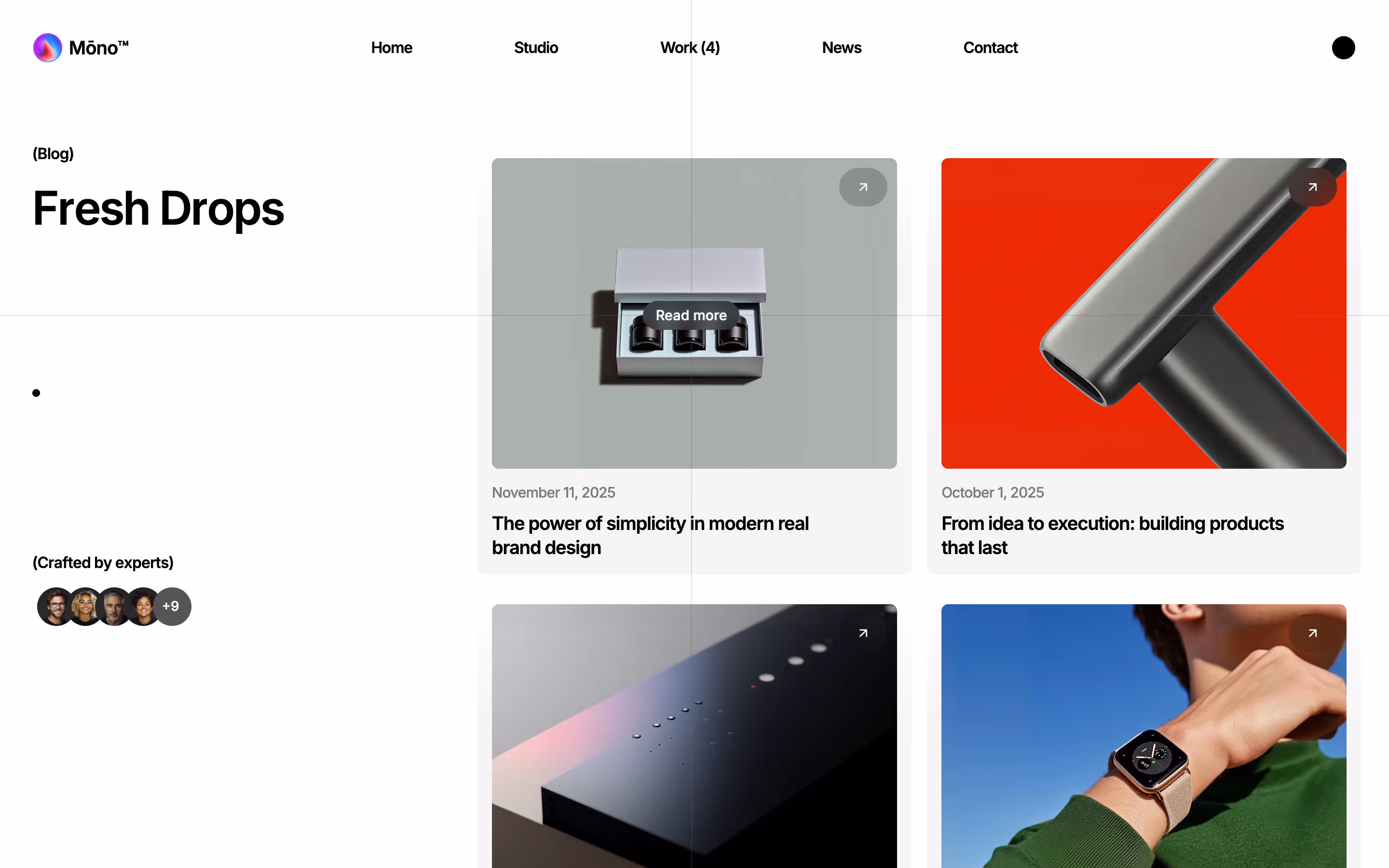Open arrow icon on the red tool card
The image size is (1389, 868).
pos(1312,187)
